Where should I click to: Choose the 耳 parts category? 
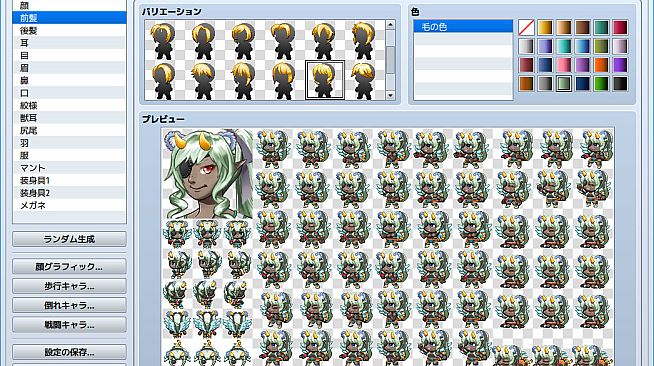pos(69,43)
